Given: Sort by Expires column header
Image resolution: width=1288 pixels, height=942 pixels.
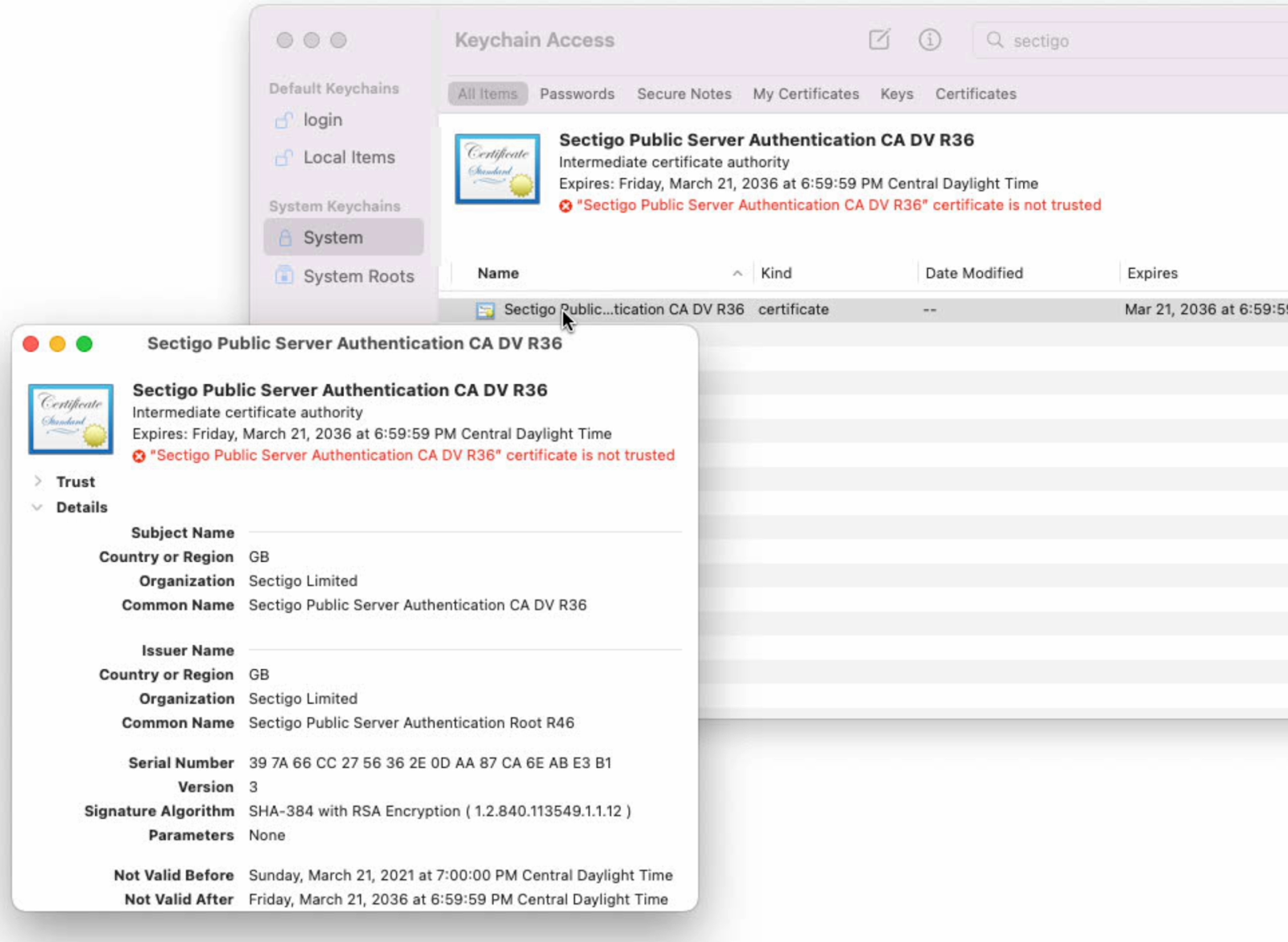Looking at the screenshot, I should [x=1152, y=274].
